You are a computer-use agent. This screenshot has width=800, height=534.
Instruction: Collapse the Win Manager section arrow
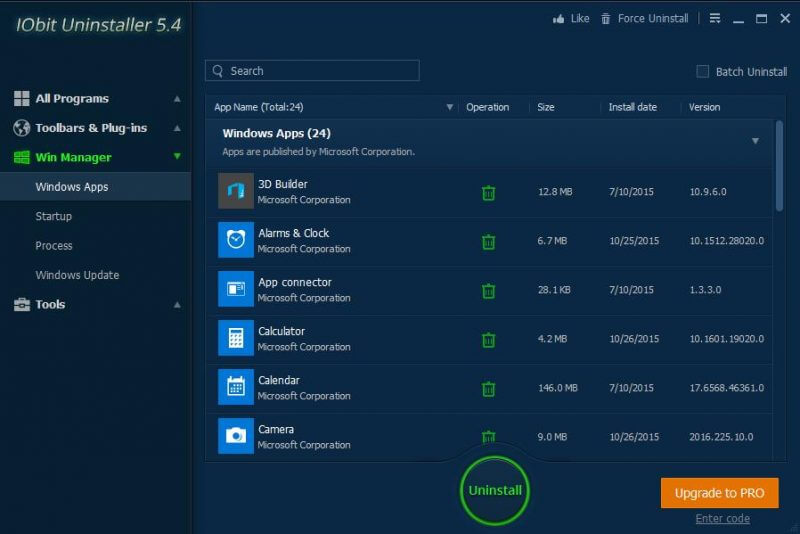tap(177, 156)
